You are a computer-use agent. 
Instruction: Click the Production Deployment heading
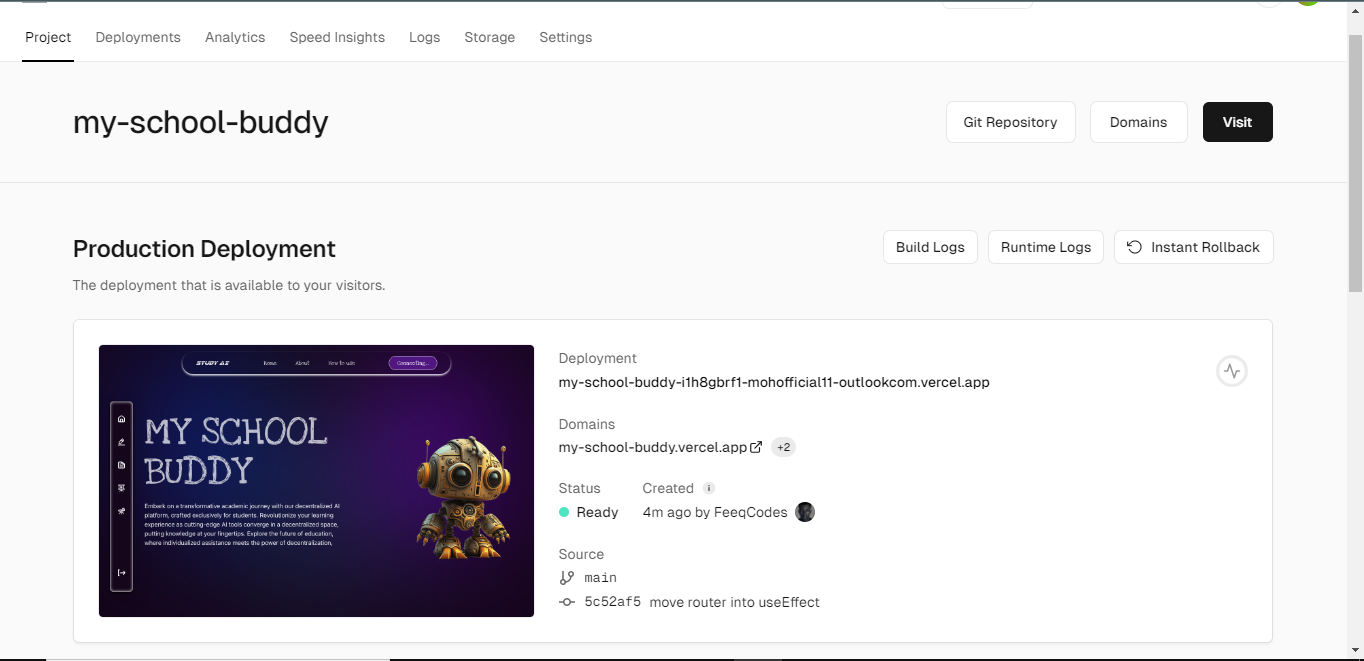[x=204, y=248]
